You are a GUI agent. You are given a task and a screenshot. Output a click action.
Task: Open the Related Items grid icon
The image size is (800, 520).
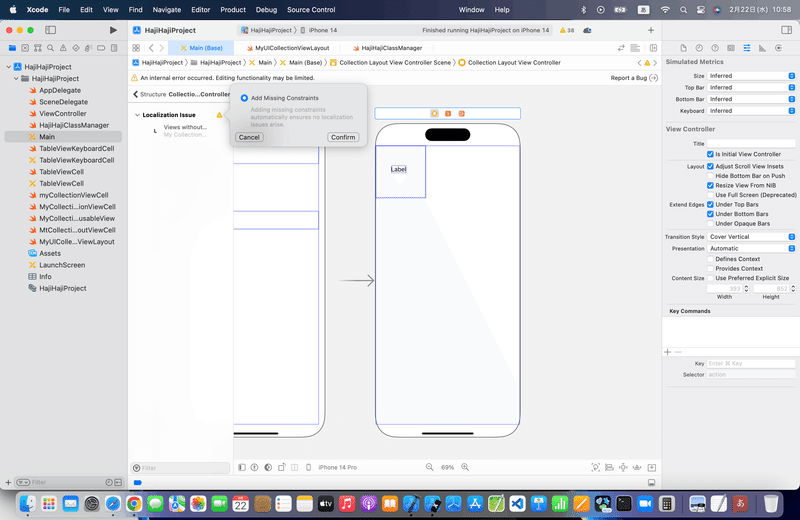point(136,48)
